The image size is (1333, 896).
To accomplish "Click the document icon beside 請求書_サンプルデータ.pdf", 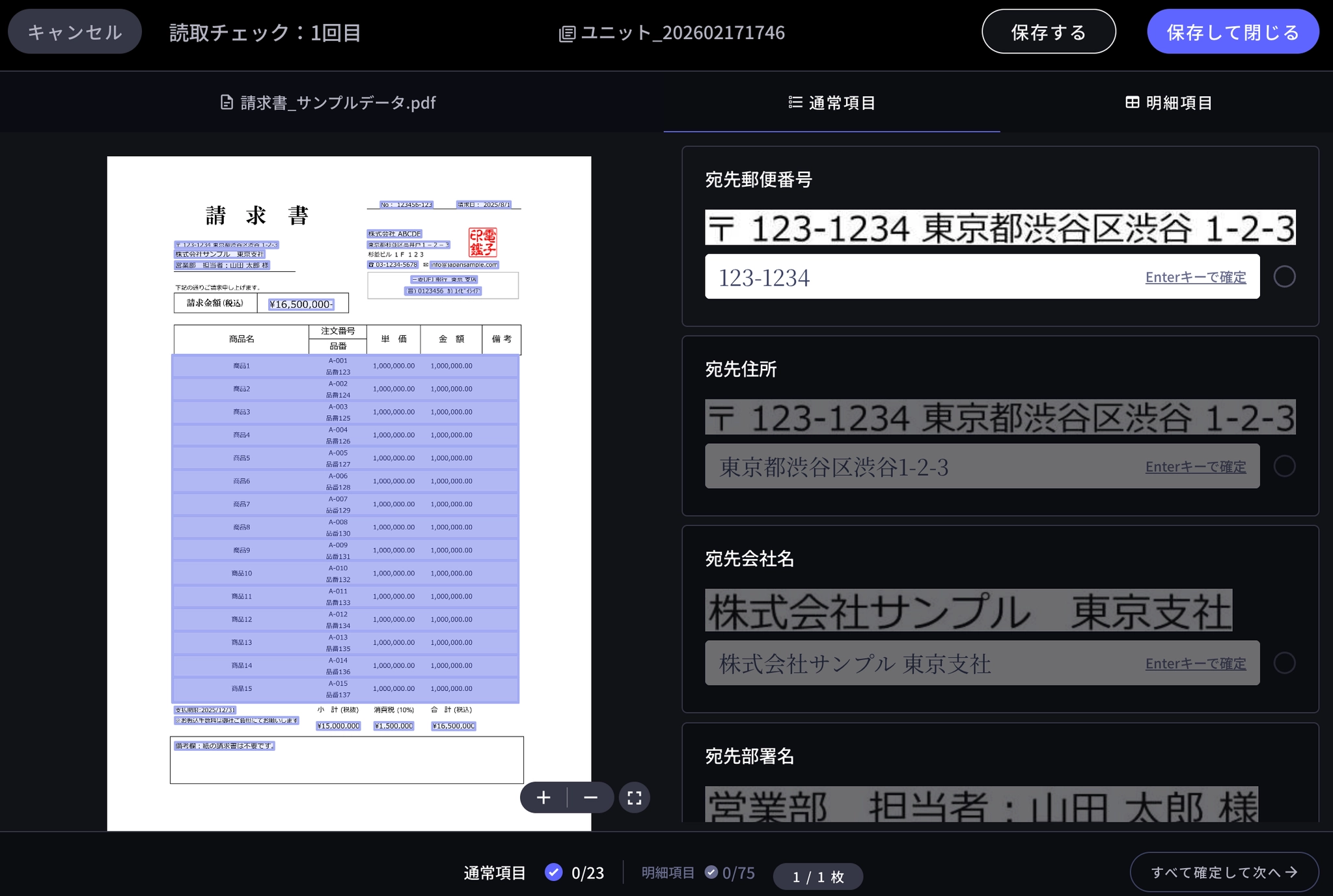I will tap(227, 102).
